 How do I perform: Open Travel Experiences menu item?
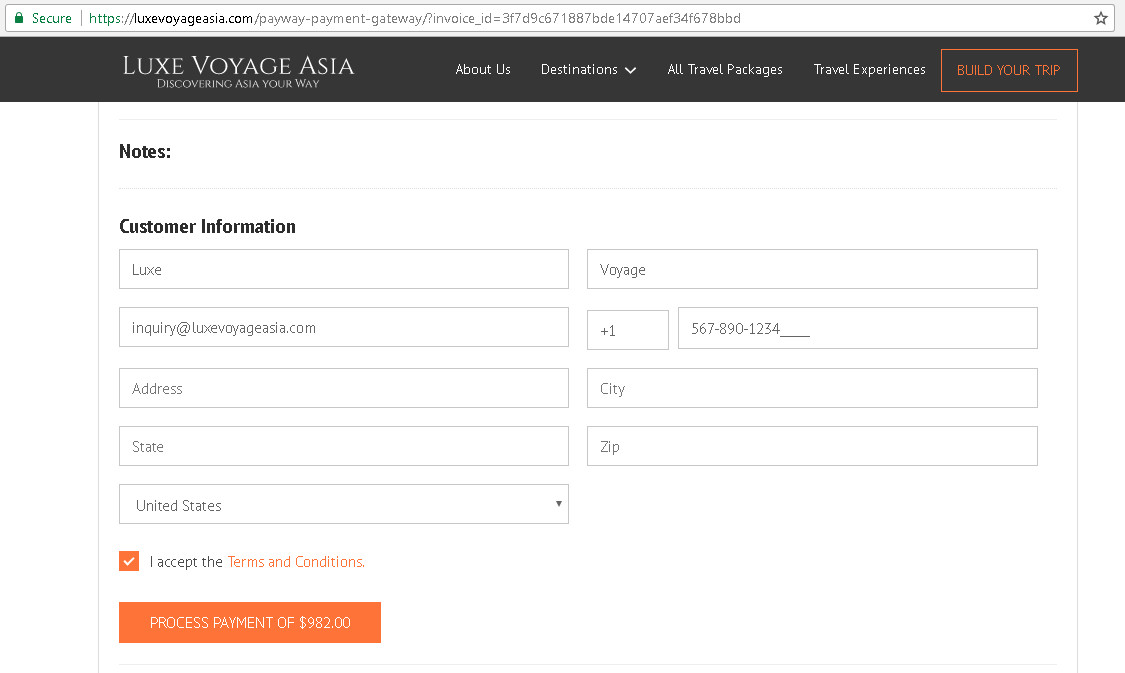tap(870, 70)
